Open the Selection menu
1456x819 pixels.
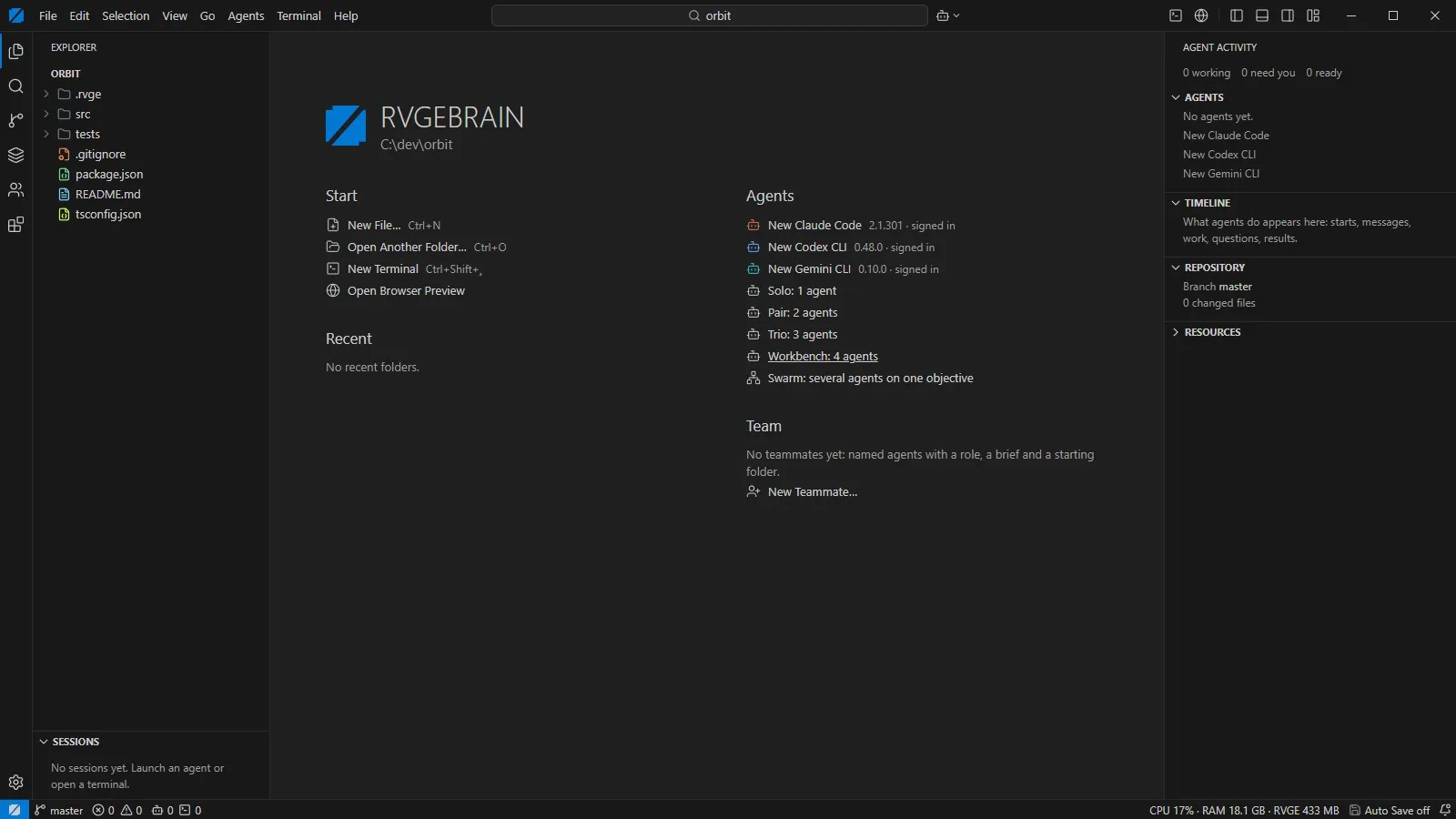(x=126, y=15)
